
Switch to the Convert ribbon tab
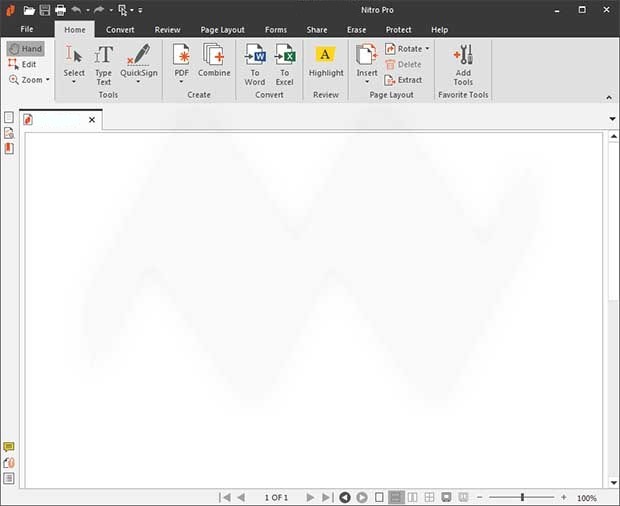coord(120,30)
